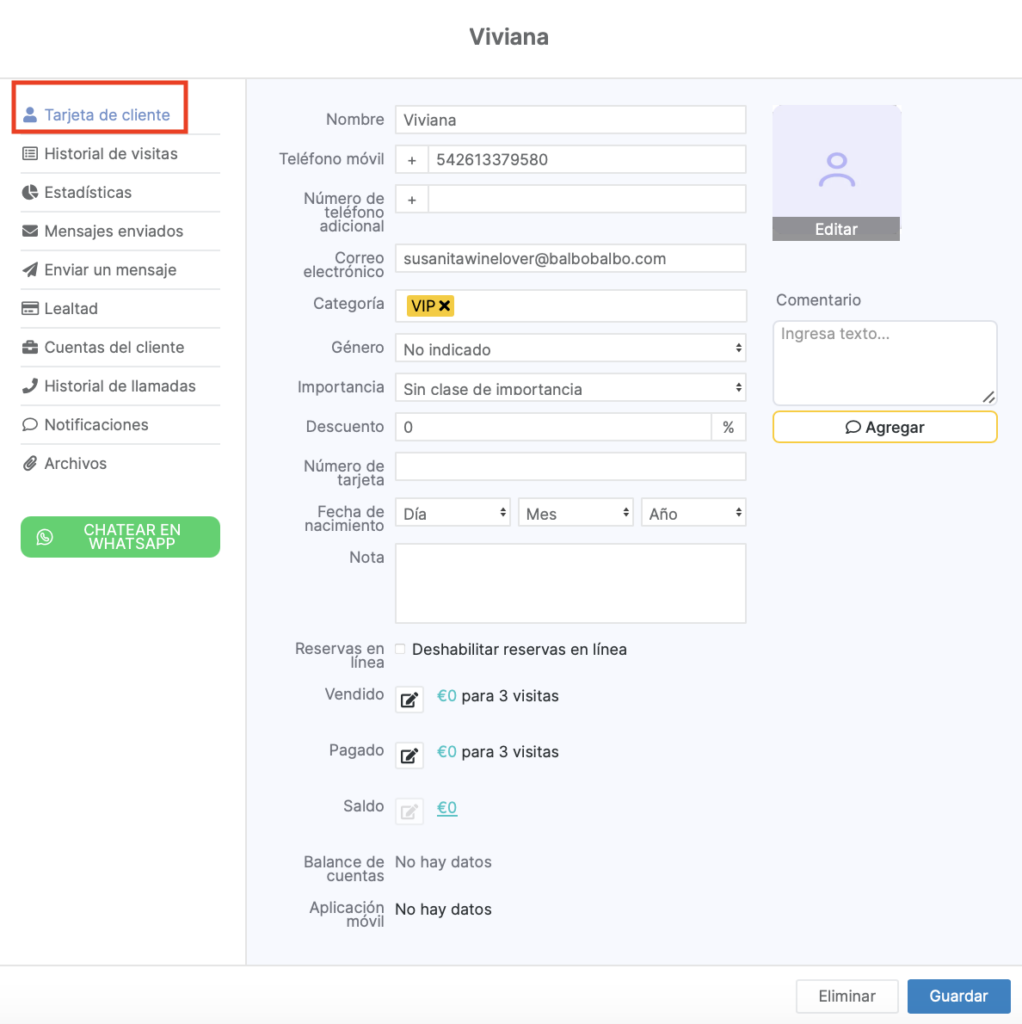Remove the VIP category tag
This screenshot has width=1022, height=1024.
click(x=444, y=306)
